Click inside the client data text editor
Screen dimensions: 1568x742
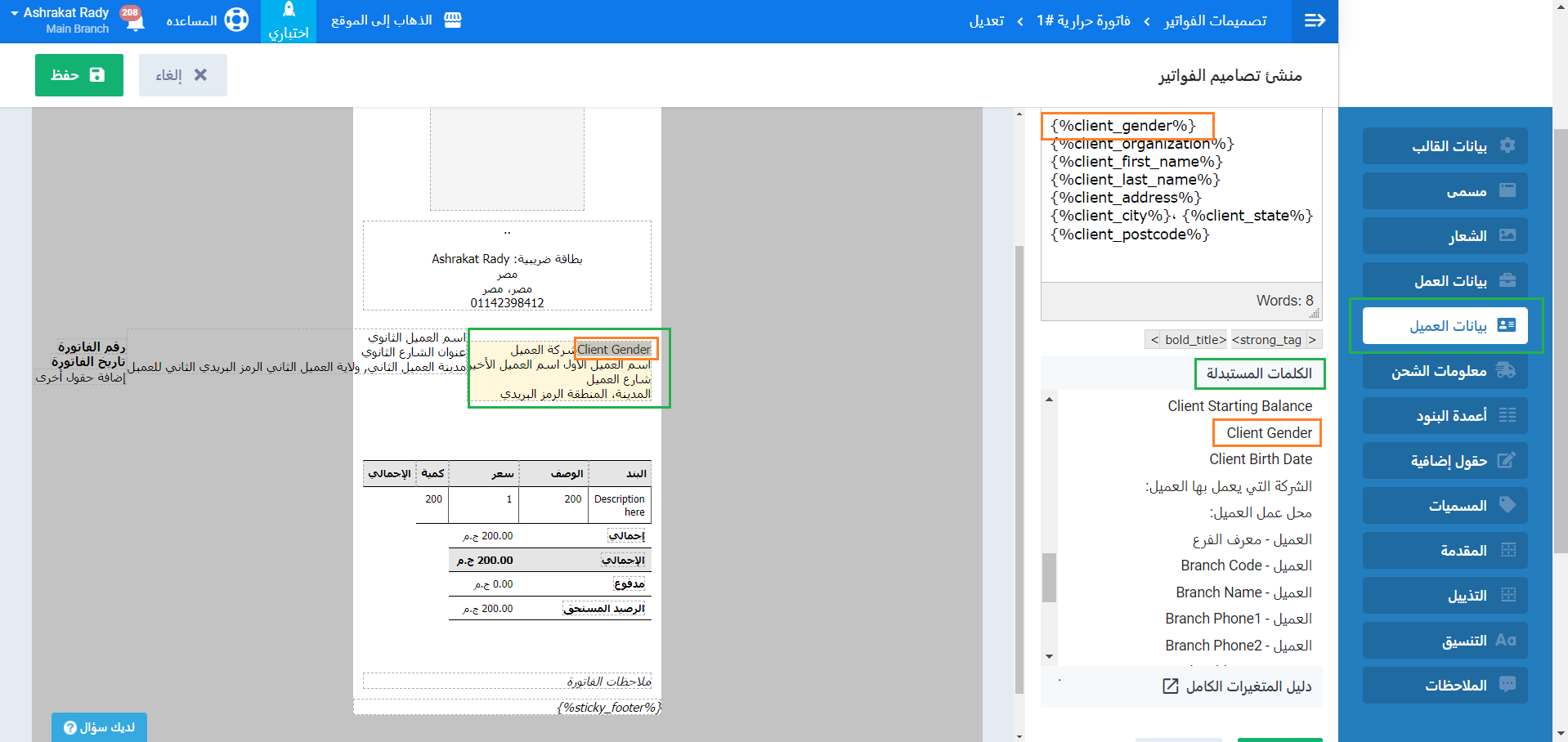coord(1180,257)
